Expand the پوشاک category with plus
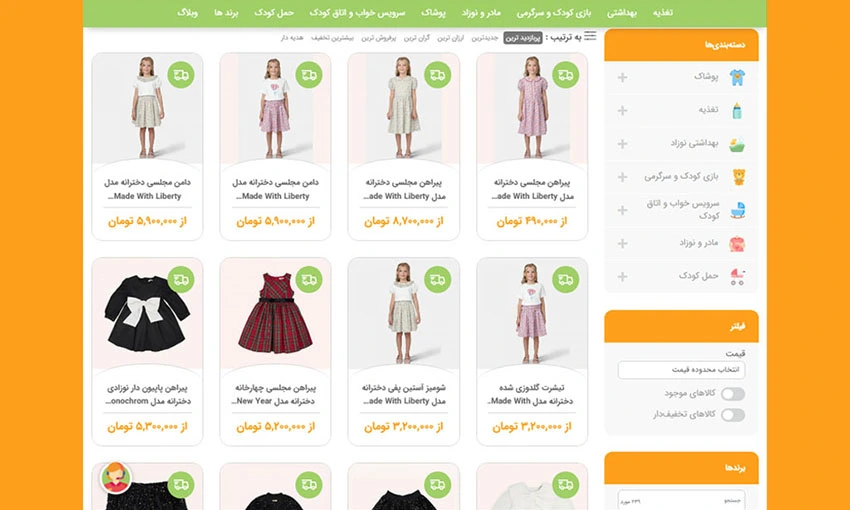 click(x=623, y=77)
